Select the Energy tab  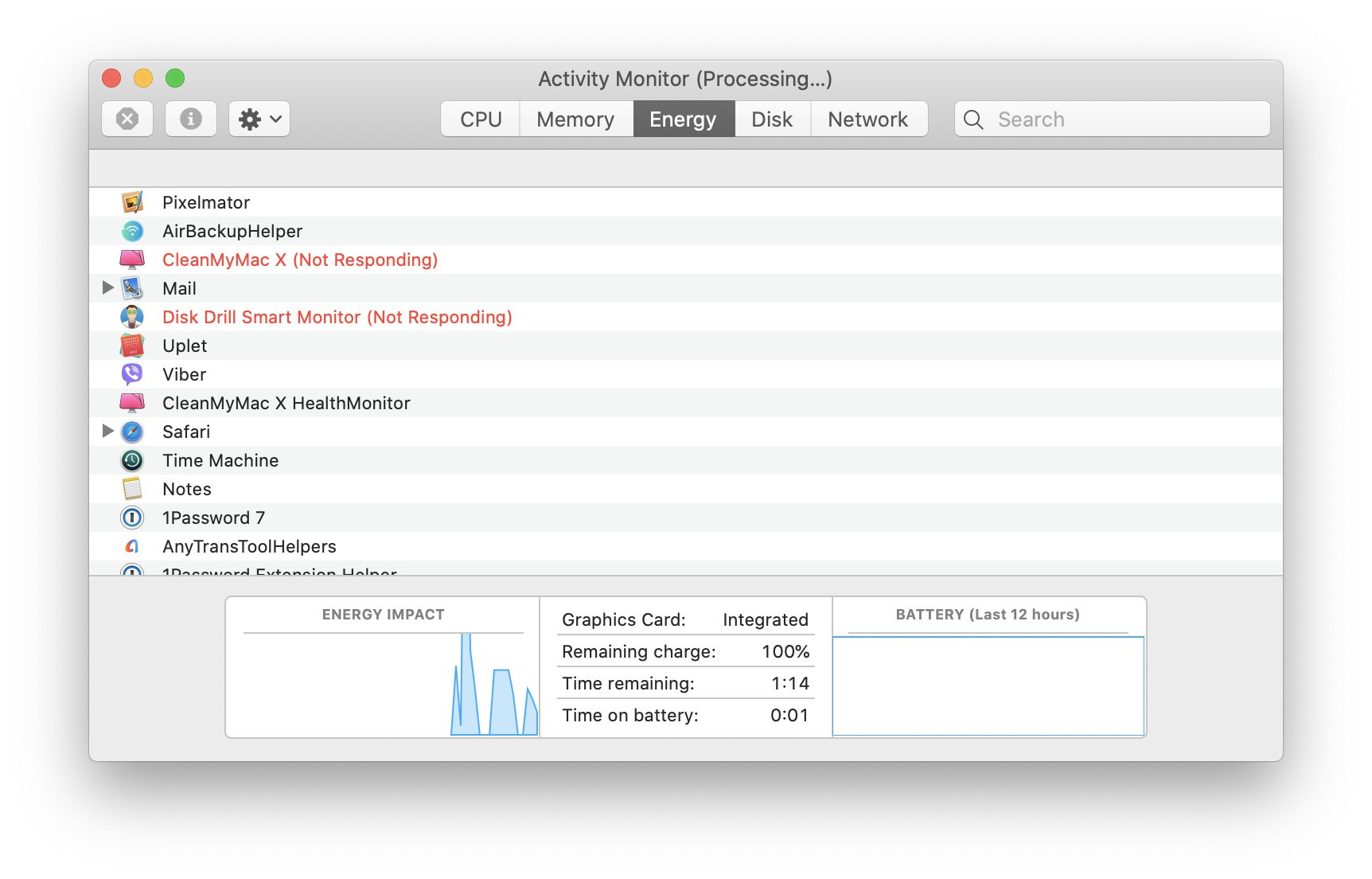pos(684,119)
